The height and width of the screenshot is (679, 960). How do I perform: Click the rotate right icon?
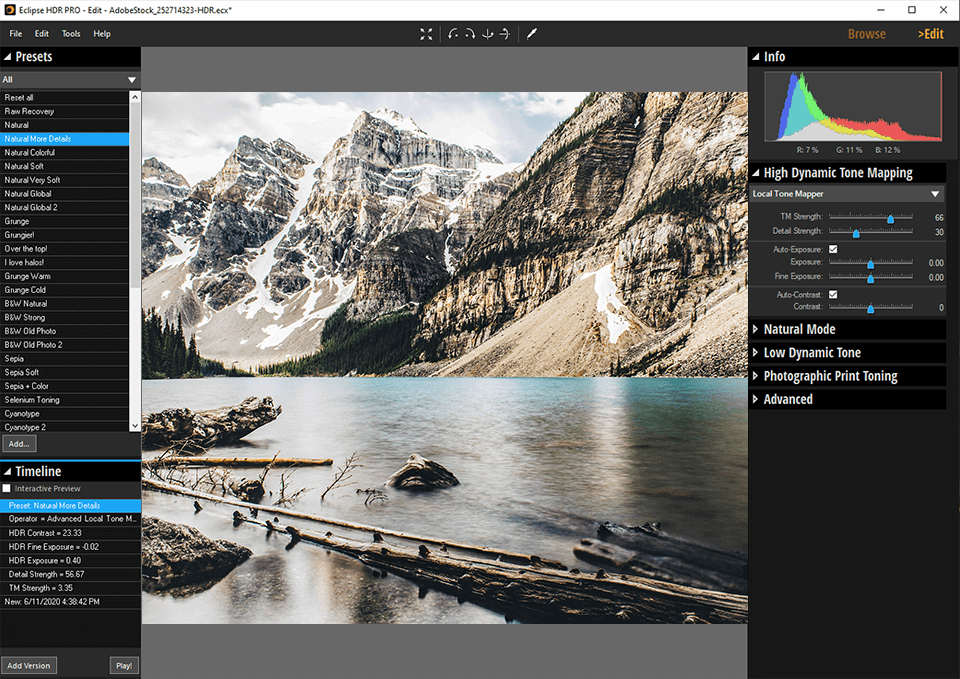coord(470,34)
